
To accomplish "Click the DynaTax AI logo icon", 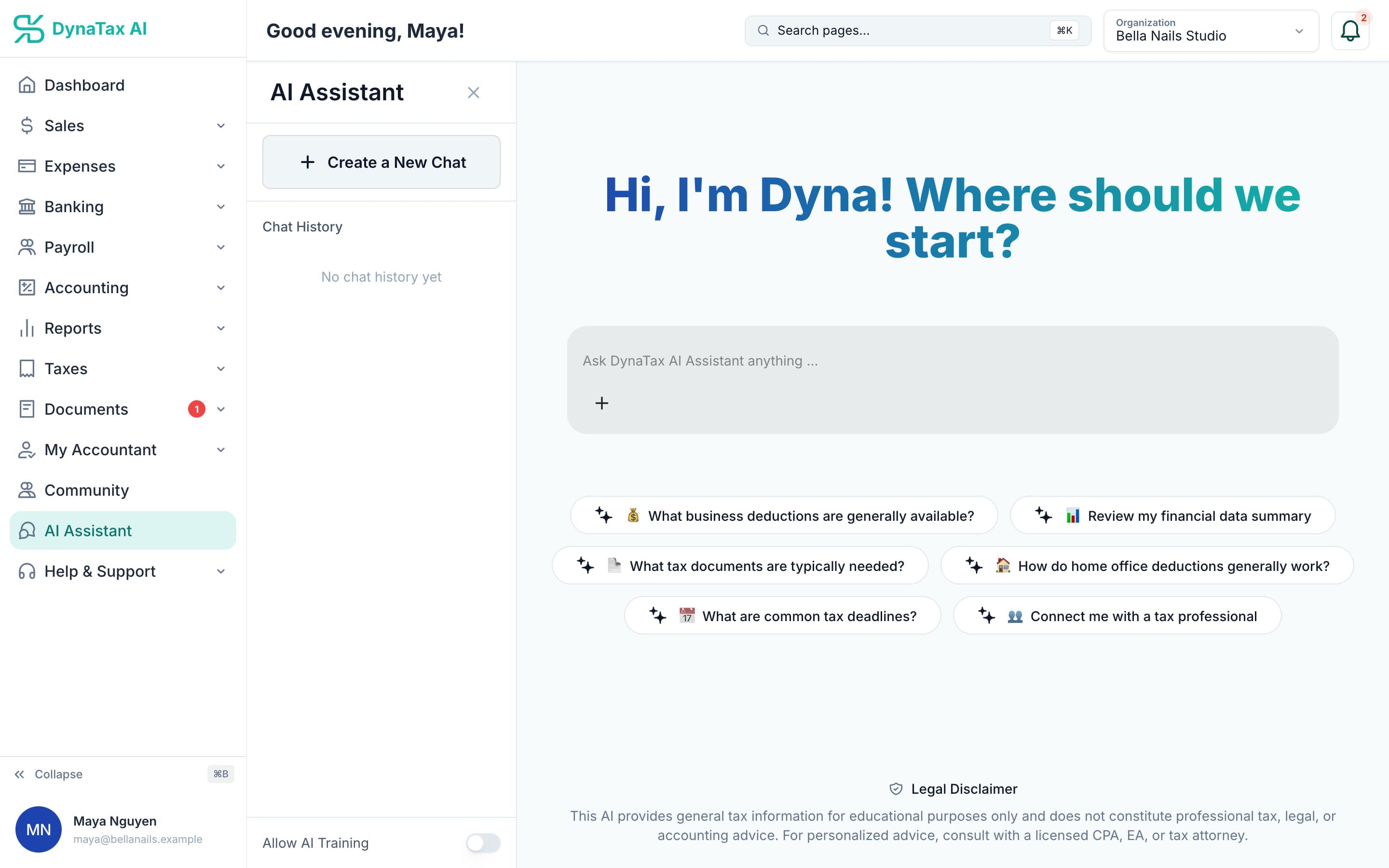I will pyautogui.click(x=29, y=29).
